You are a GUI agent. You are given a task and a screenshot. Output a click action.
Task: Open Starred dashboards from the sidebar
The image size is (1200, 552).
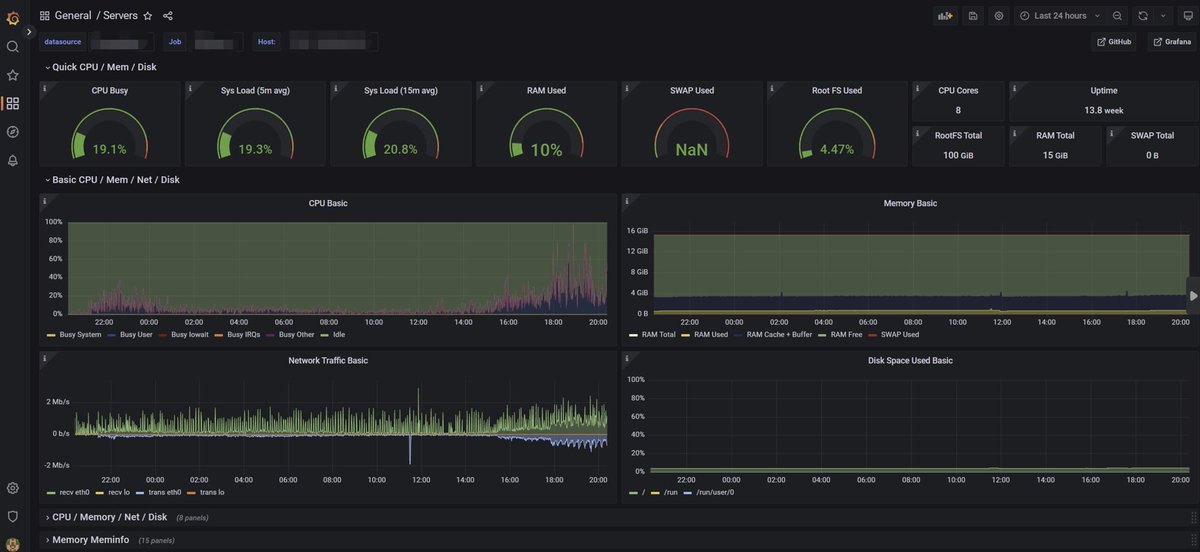(12, 75)
